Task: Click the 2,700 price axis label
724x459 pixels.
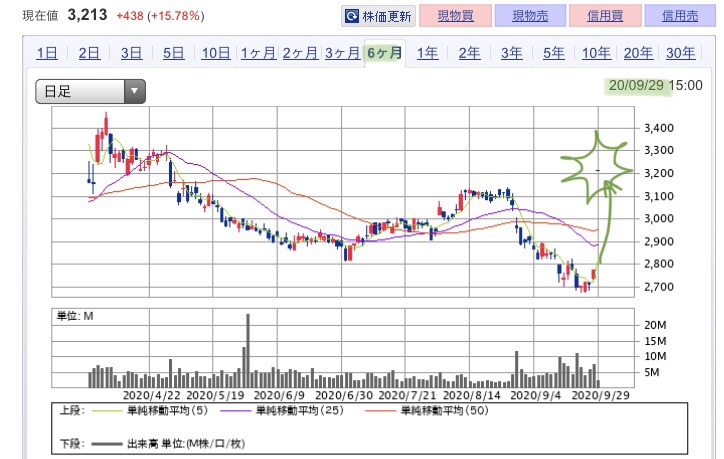Action: tap(659, 287)
